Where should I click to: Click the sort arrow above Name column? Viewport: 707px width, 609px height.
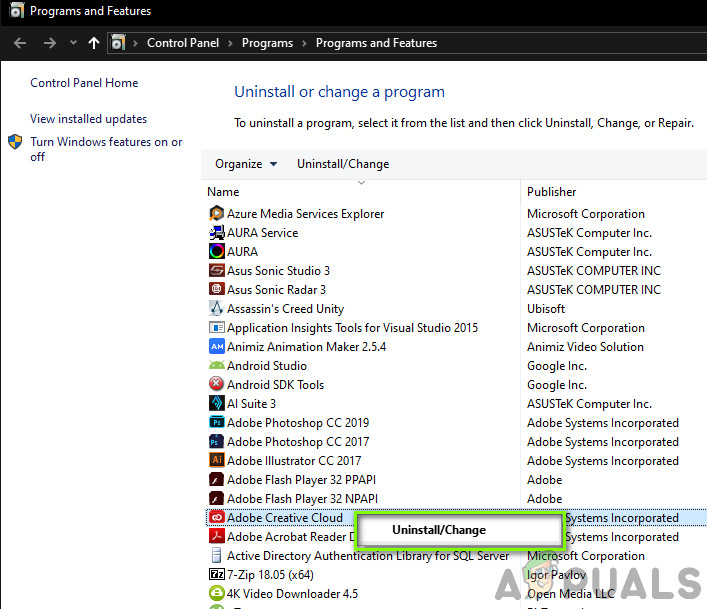tap(361, 183)
